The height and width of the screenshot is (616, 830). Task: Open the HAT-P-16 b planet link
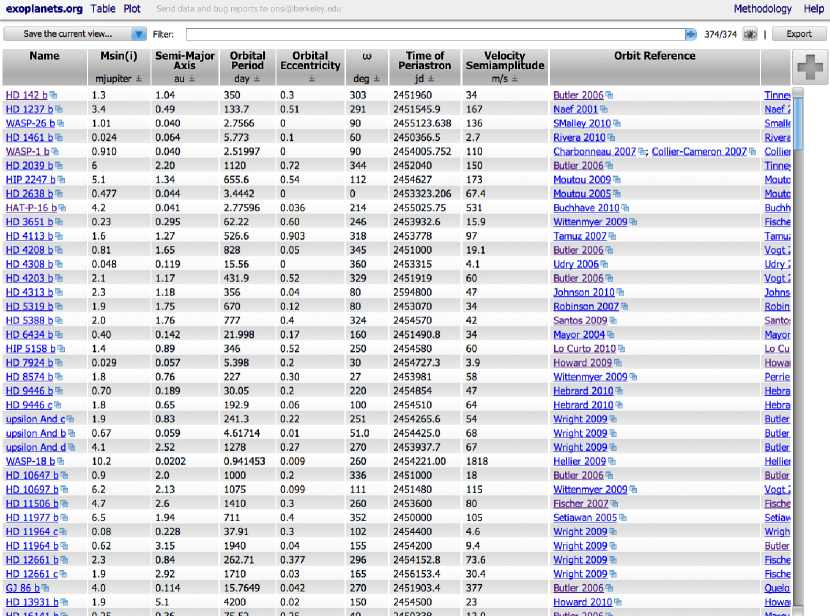29,208
